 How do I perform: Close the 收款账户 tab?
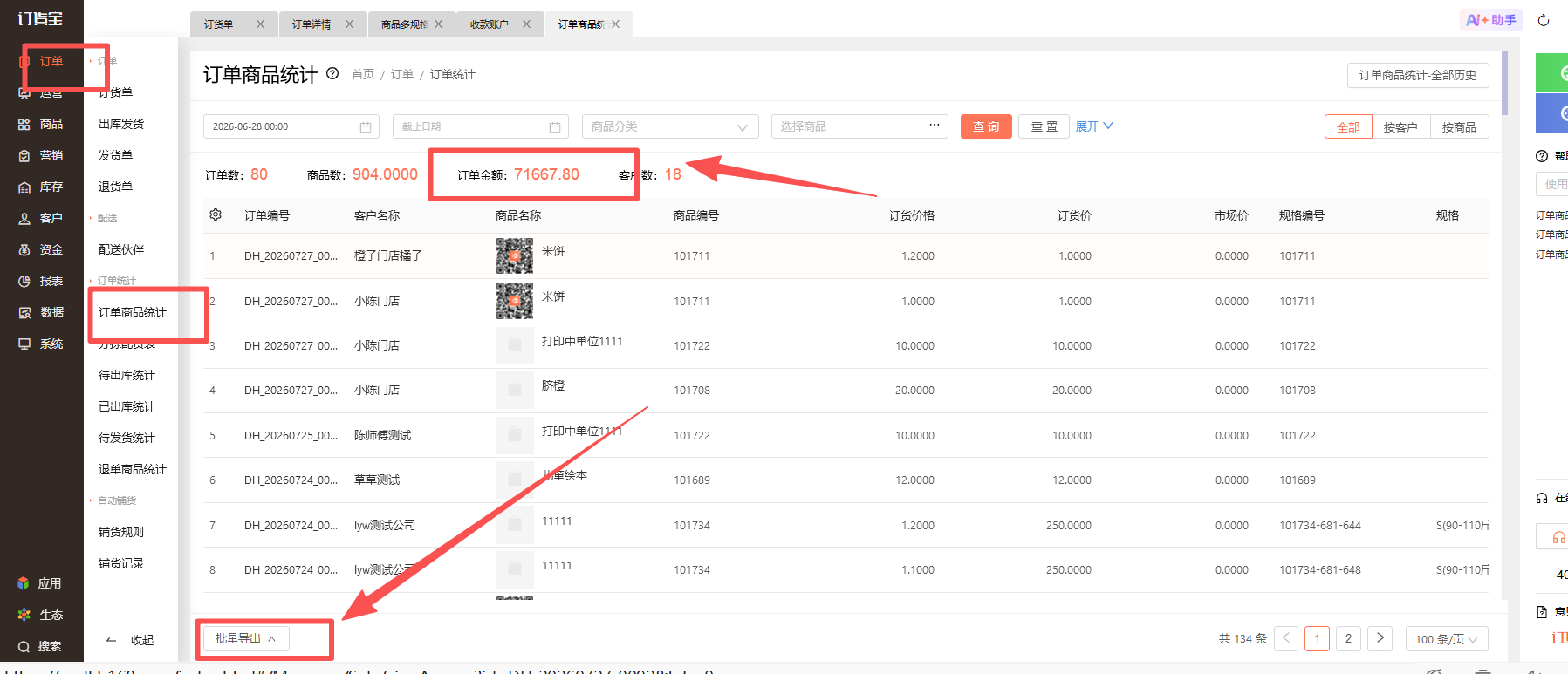526,24
